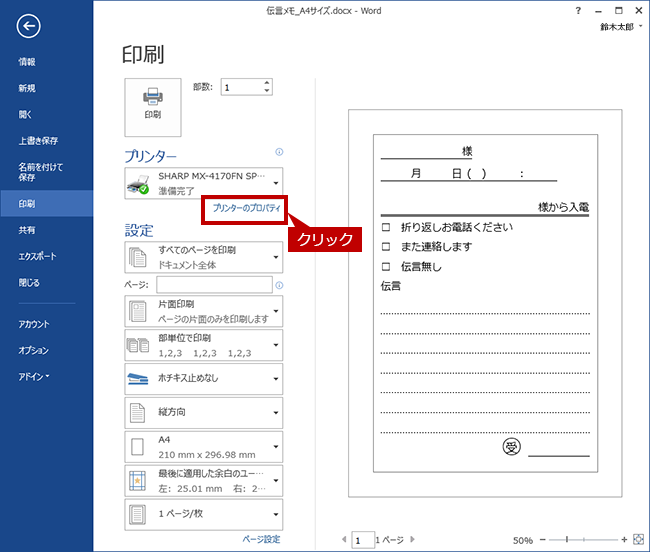Open the プリンターのプロパティ link
The image size is (650, 552).
tap(246, 208)
